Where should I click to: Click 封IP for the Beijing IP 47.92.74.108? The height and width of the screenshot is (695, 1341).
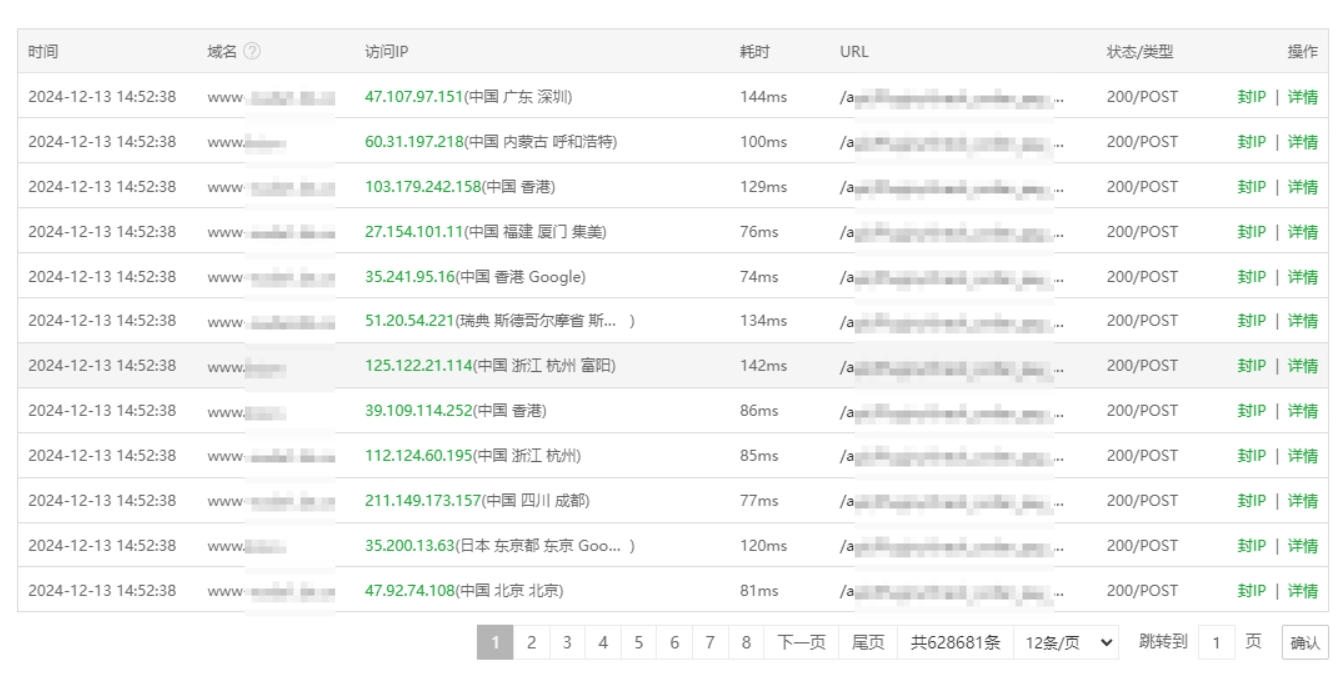coord(1251,590)
